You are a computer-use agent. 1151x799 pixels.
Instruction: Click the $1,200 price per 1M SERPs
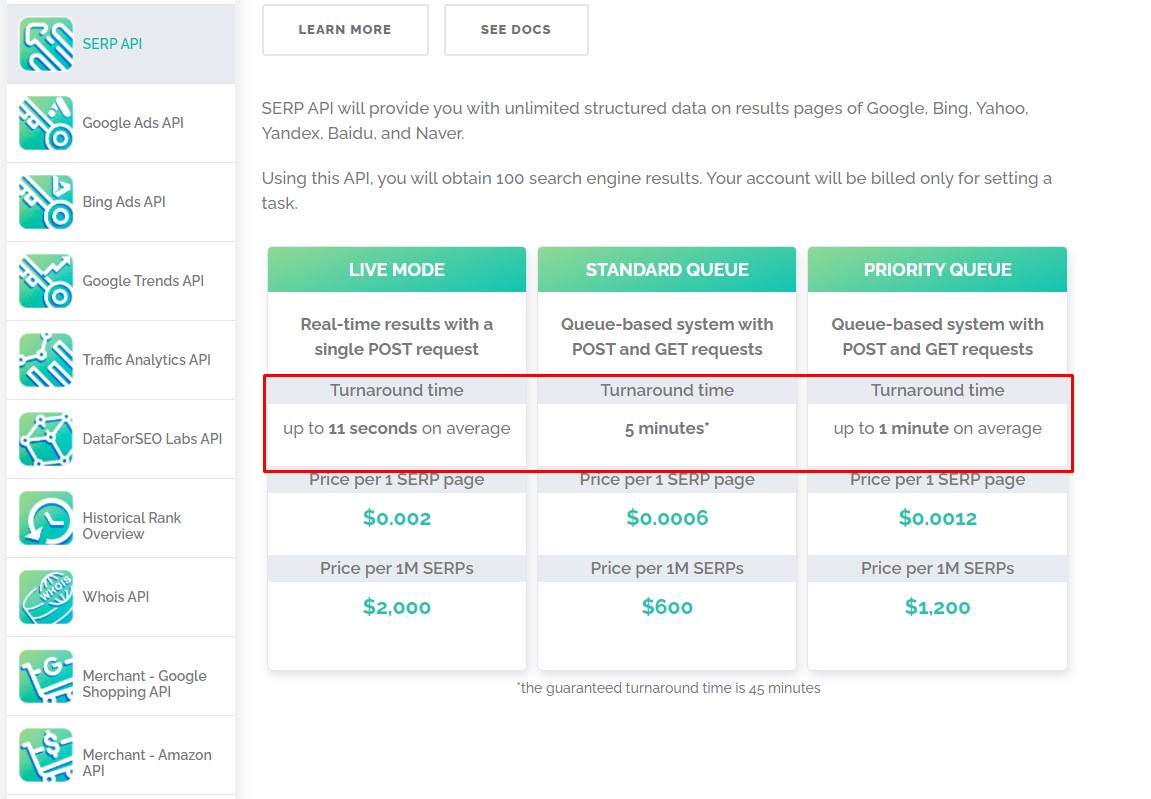click(x=937, y=607)
